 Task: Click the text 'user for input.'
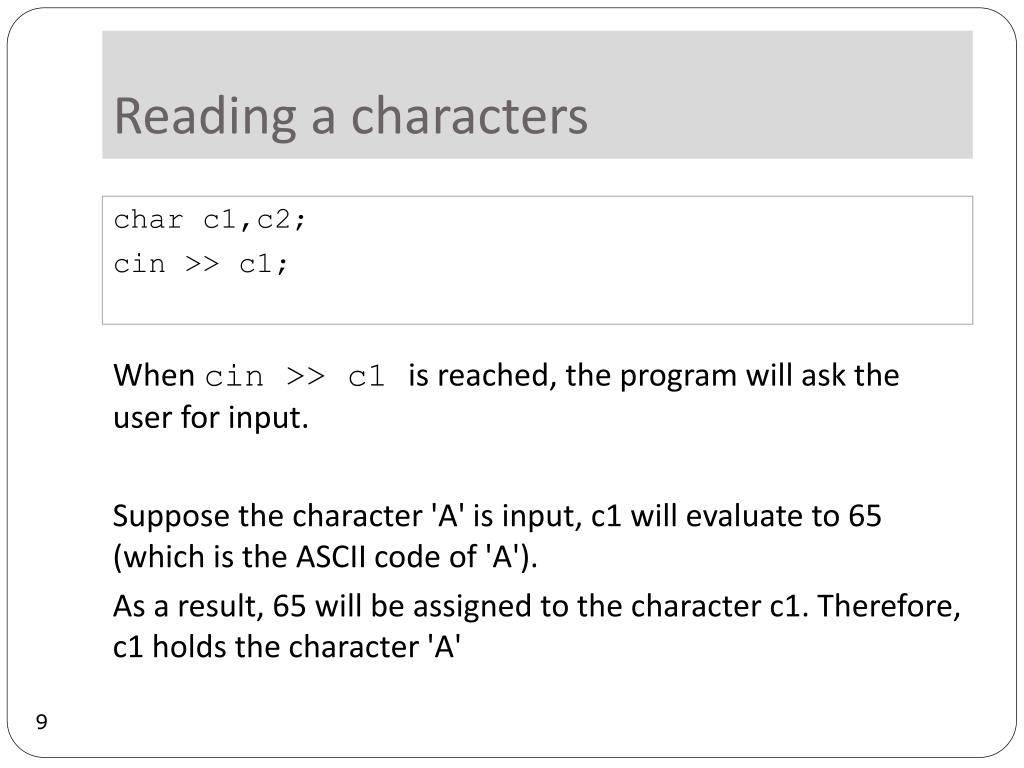210,418
